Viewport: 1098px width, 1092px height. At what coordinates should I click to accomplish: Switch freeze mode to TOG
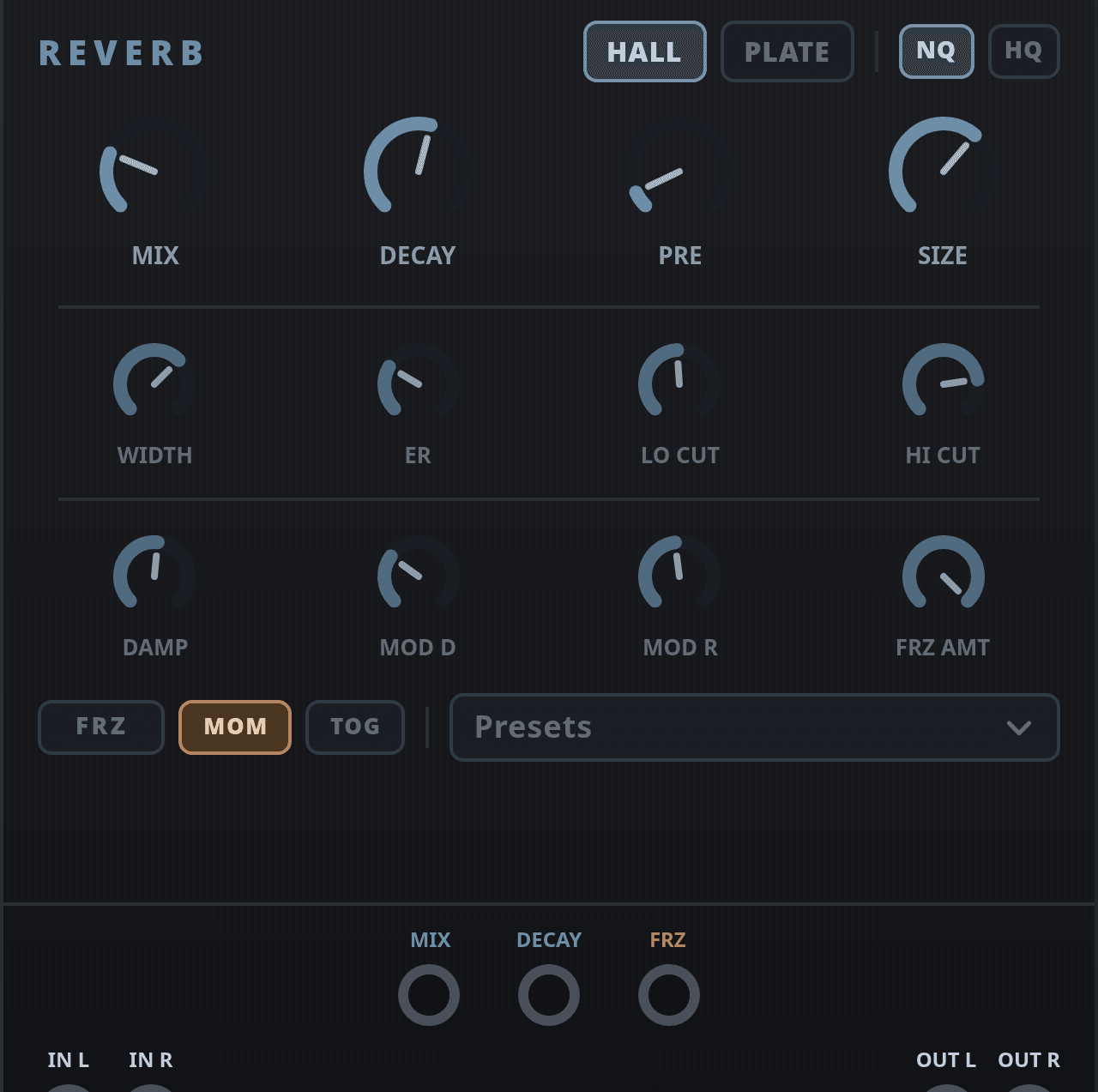coord(355,727)
